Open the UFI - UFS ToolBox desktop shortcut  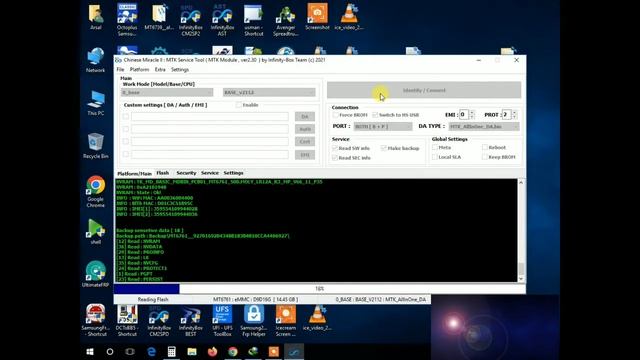point(222,320)
